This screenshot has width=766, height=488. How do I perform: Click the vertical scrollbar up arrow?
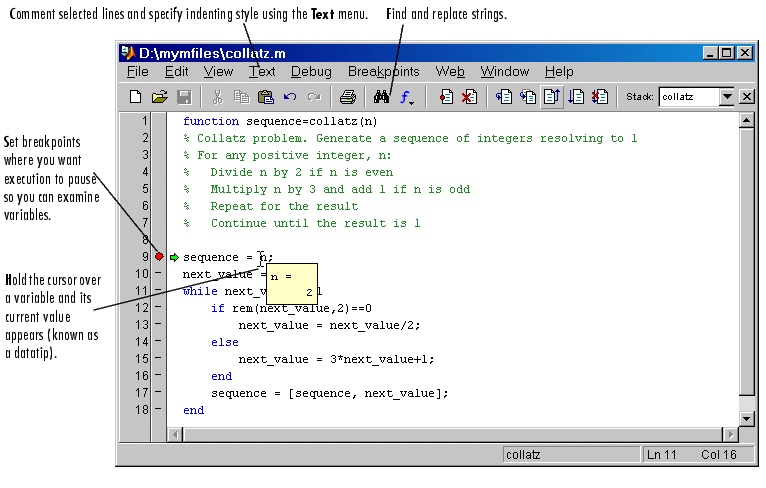coord(746,120)
